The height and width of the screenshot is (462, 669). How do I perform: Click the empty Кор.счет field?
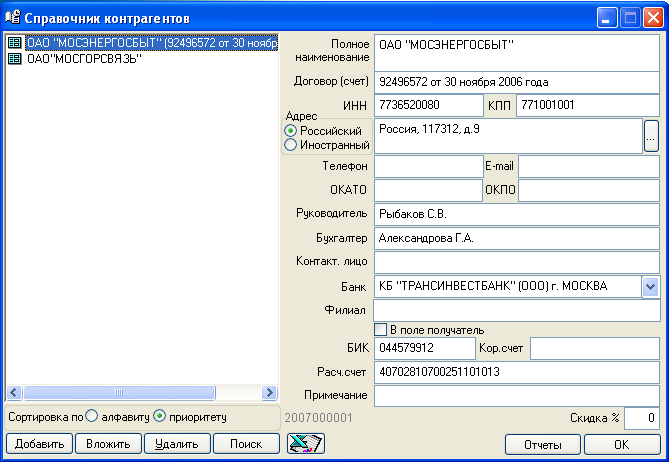[595, 348]
